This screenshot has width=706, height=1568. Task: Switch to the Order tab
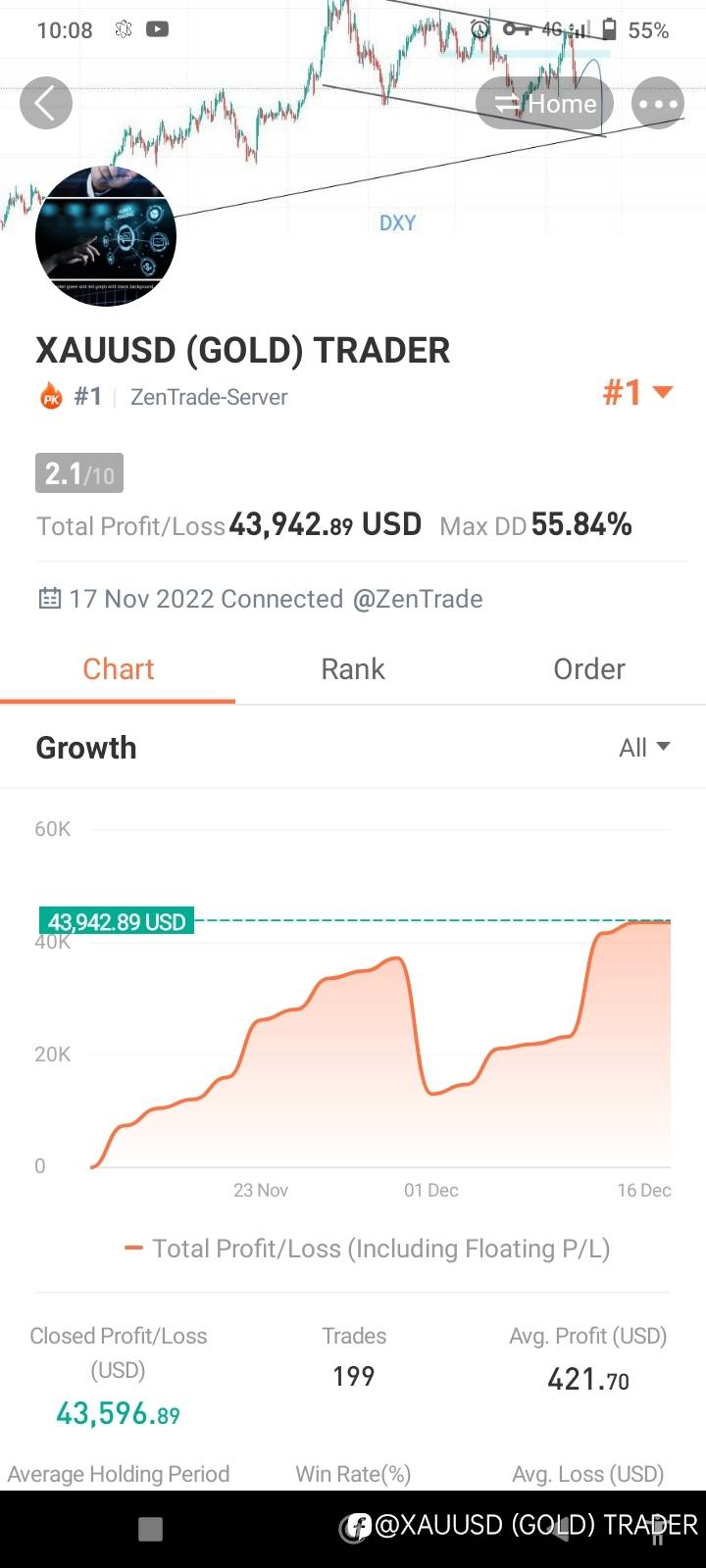point(588,669)
